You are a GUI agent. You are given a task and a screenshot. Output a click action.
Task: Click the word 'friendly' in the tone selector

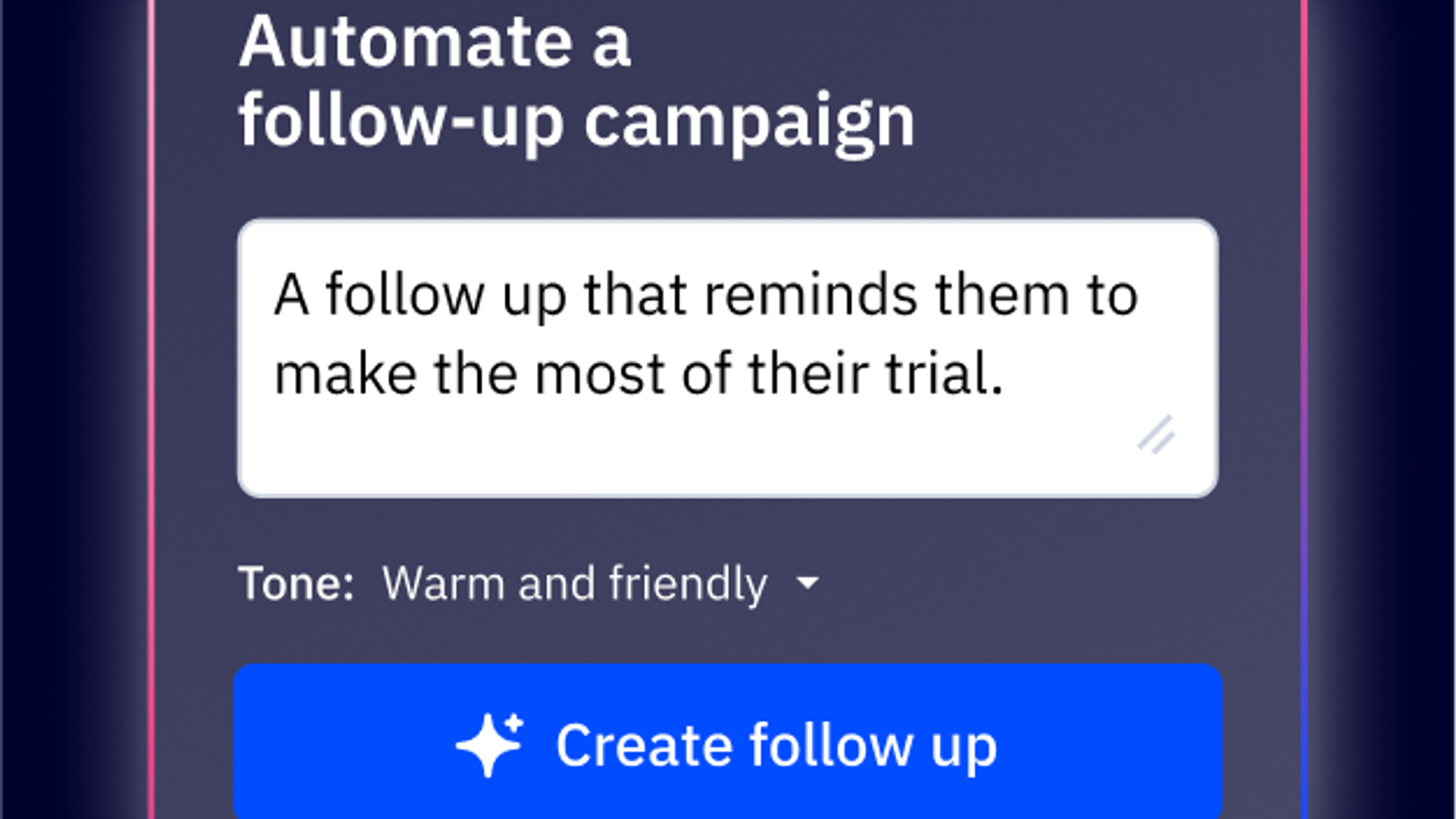click(688, 583)
